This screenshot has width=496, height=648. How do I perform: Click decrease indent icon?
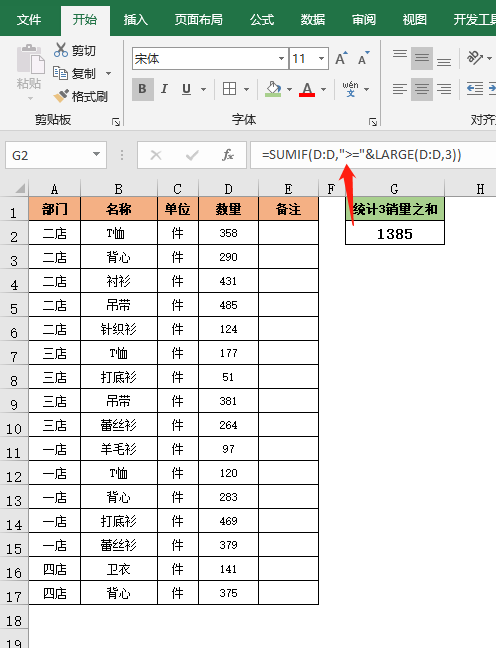(475, 89)
